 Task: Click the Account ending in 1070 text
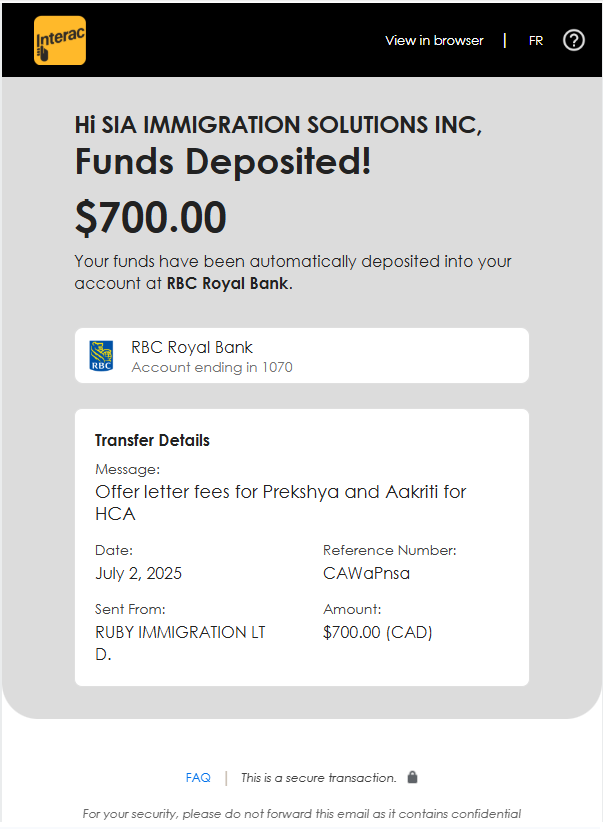click(x=212, y=367)
